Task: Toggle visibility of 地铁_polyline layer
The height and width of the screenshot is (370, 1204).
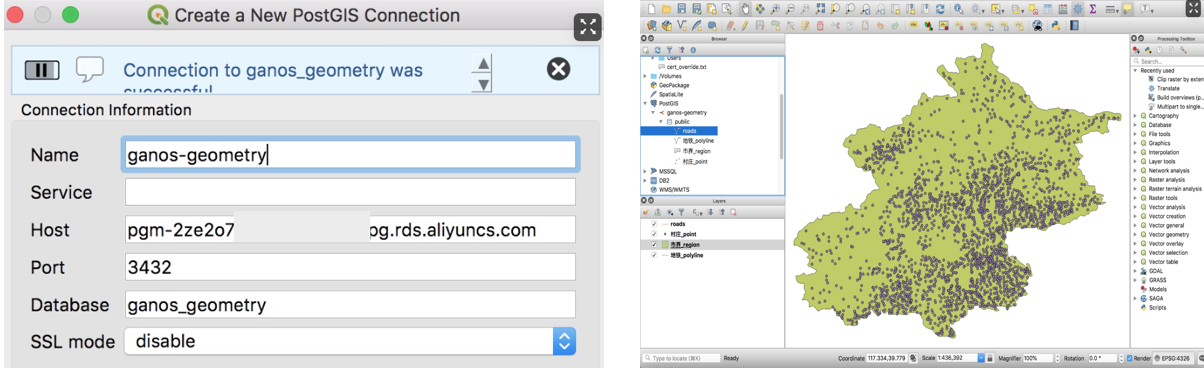Action: [654, 256]
